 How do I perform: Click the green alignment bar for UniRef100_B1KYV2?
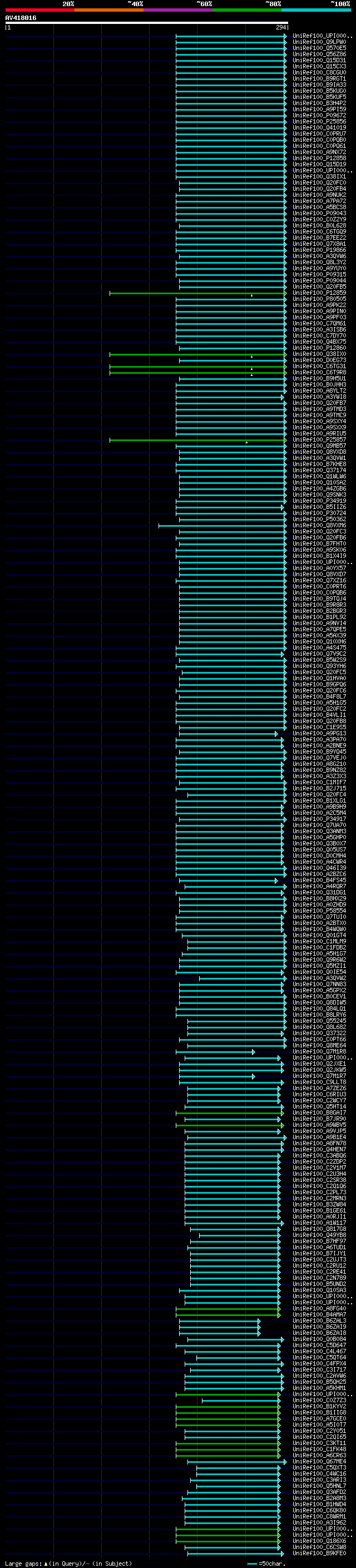pos(228,1407)
